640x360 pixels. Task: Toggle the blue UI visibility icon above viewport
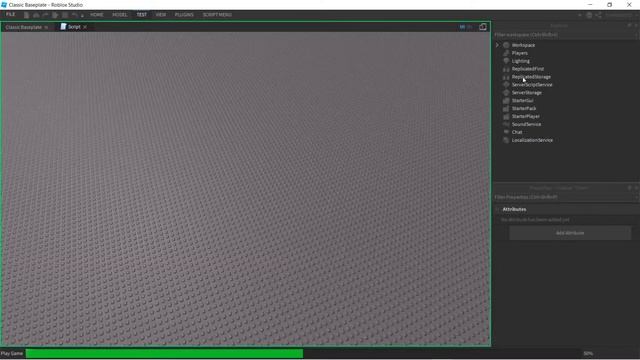[x=462, y=27]
